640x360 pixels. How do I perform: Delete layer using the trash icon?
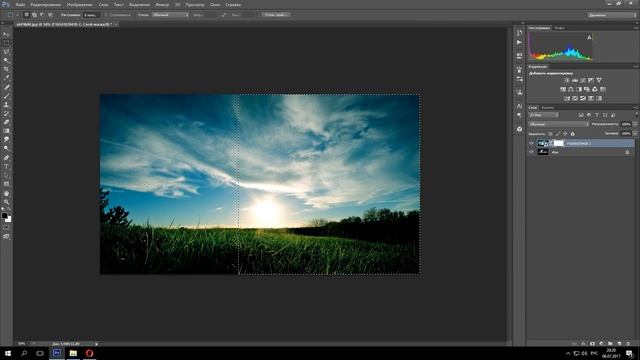coord(628,344)
